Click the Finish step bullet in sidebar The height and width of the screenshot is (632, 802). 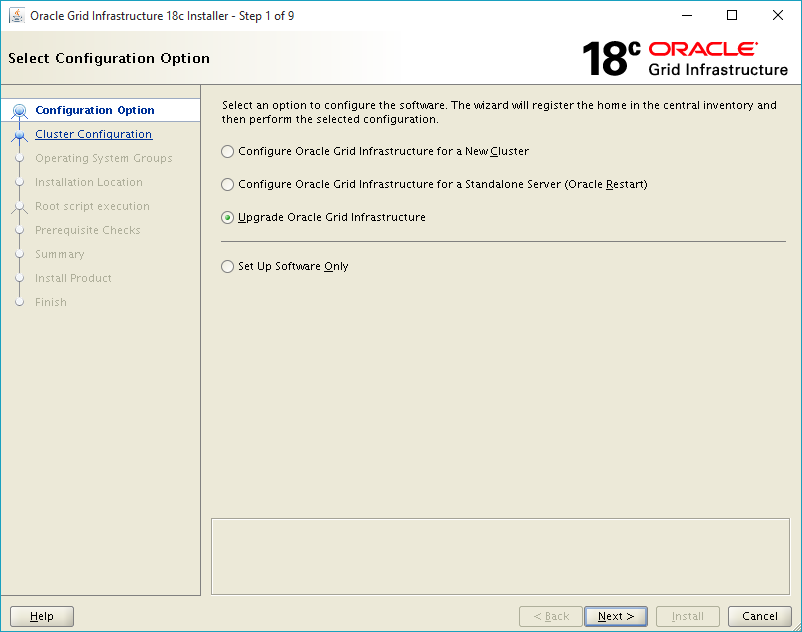(19, 302)
